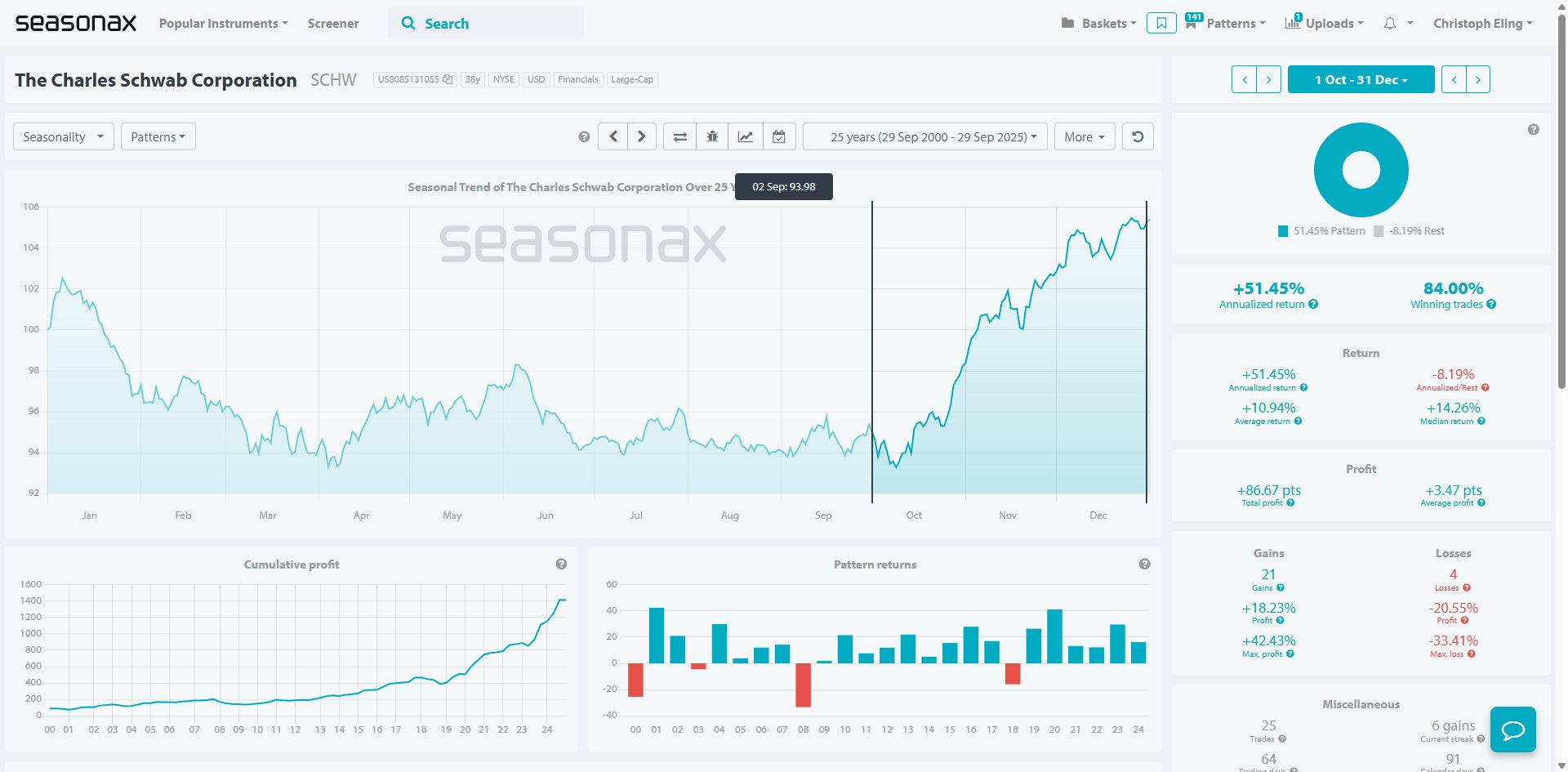The image size is (1568, 772).
Task: Open the notifications bell
Action: [x=1390, y=24]
